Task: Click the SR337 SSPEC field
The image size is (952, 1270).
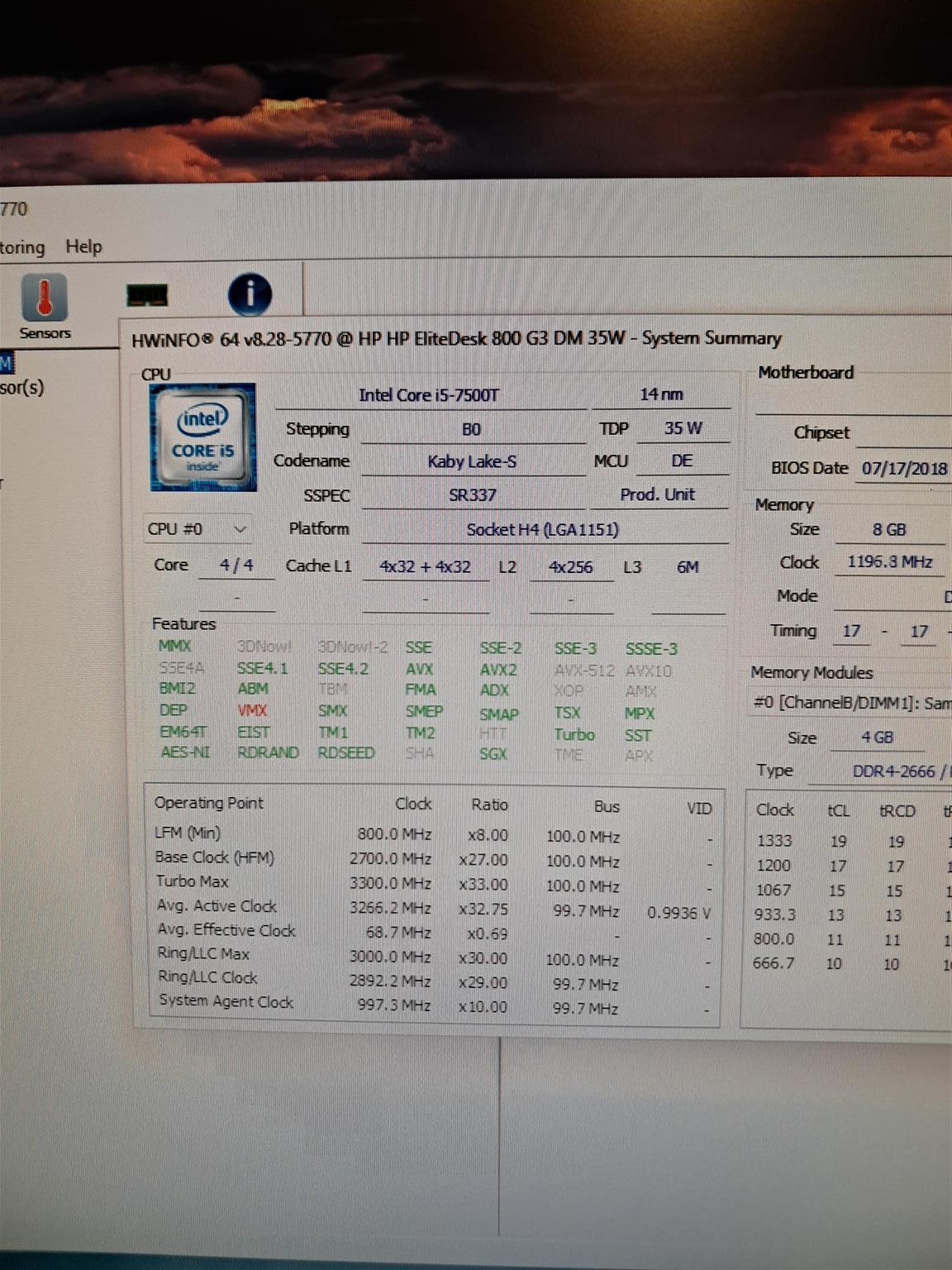Action: [x=472, y=495]
